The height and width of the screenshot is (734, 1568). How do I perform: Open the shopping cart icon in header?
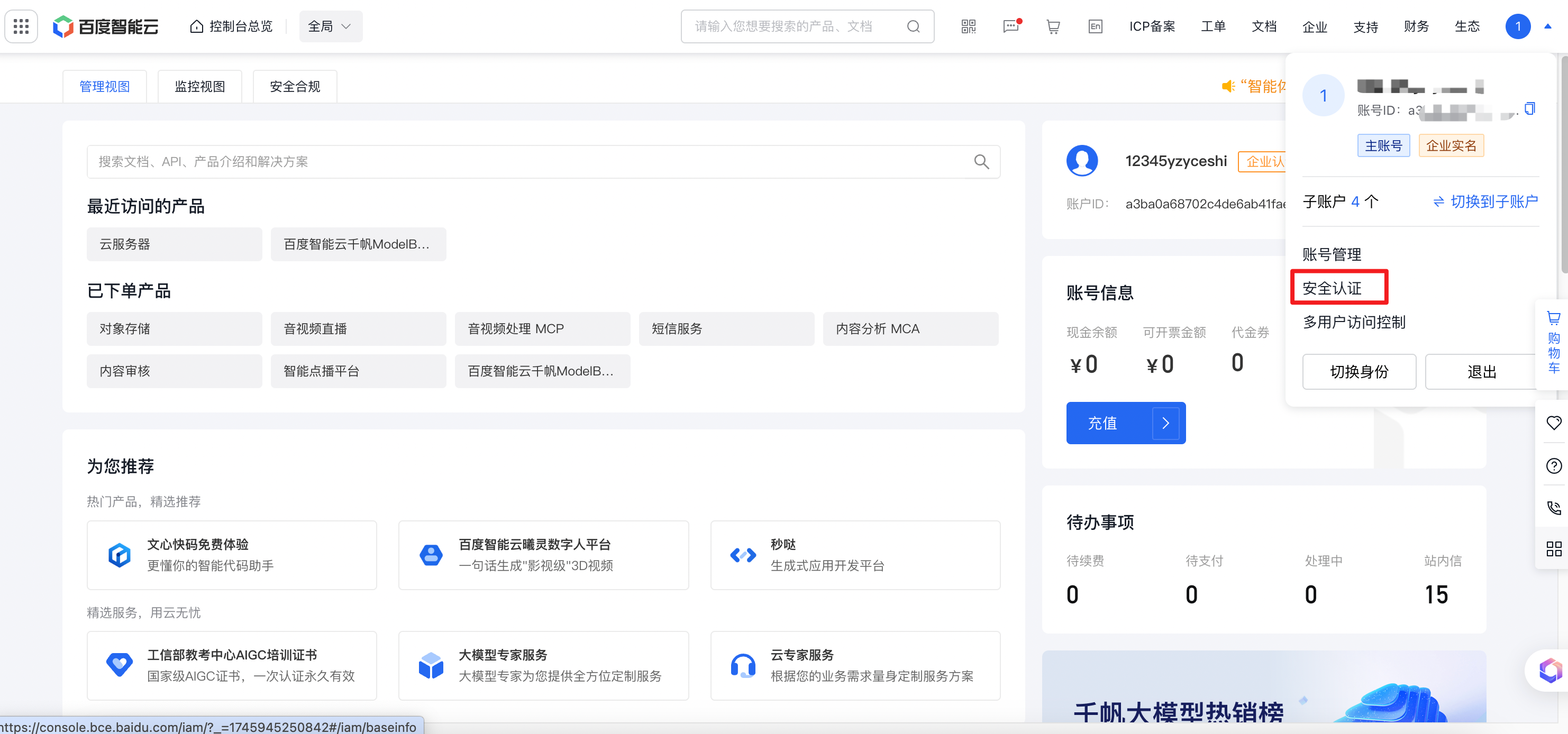click(x=1053, y=26)
